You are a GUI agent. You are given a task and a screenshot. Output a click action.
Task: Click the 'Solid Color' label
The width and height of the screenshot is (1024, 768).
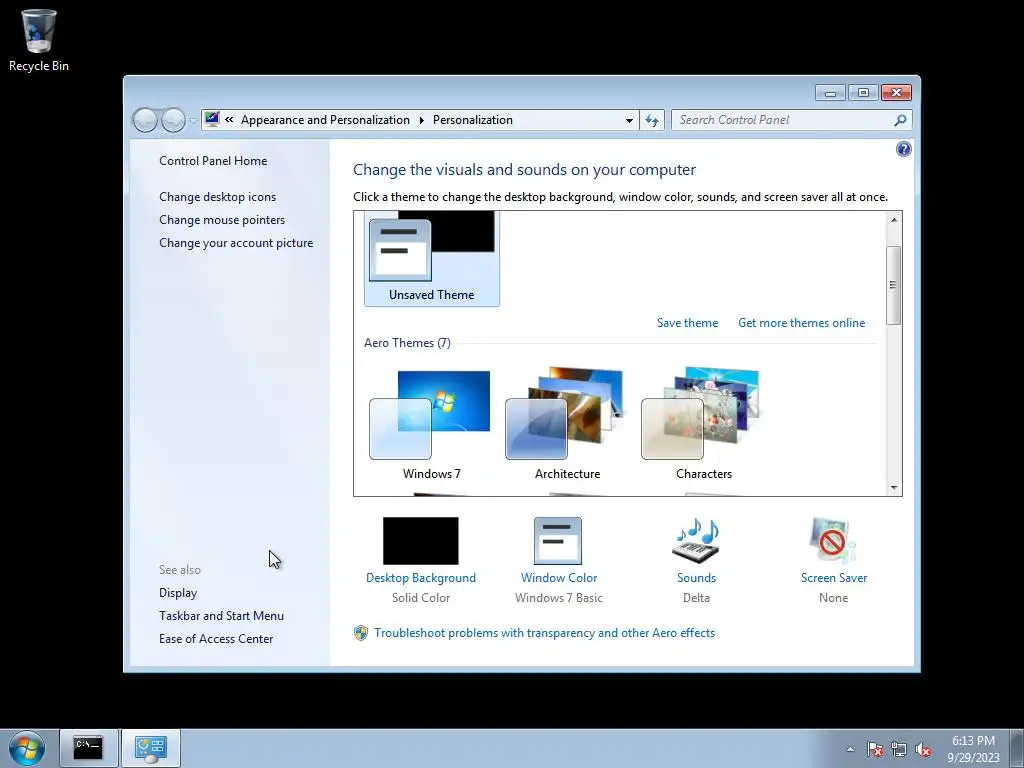coord(421,598)
